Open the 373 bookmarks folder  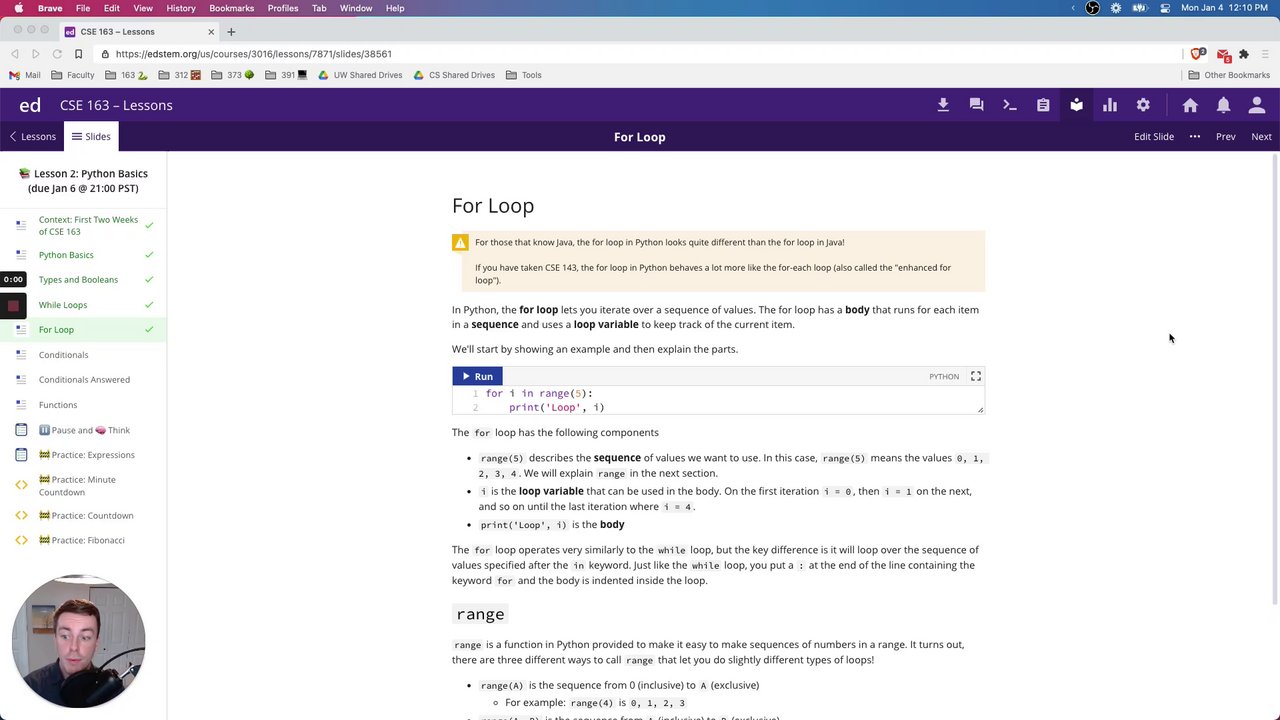point(233,75)
